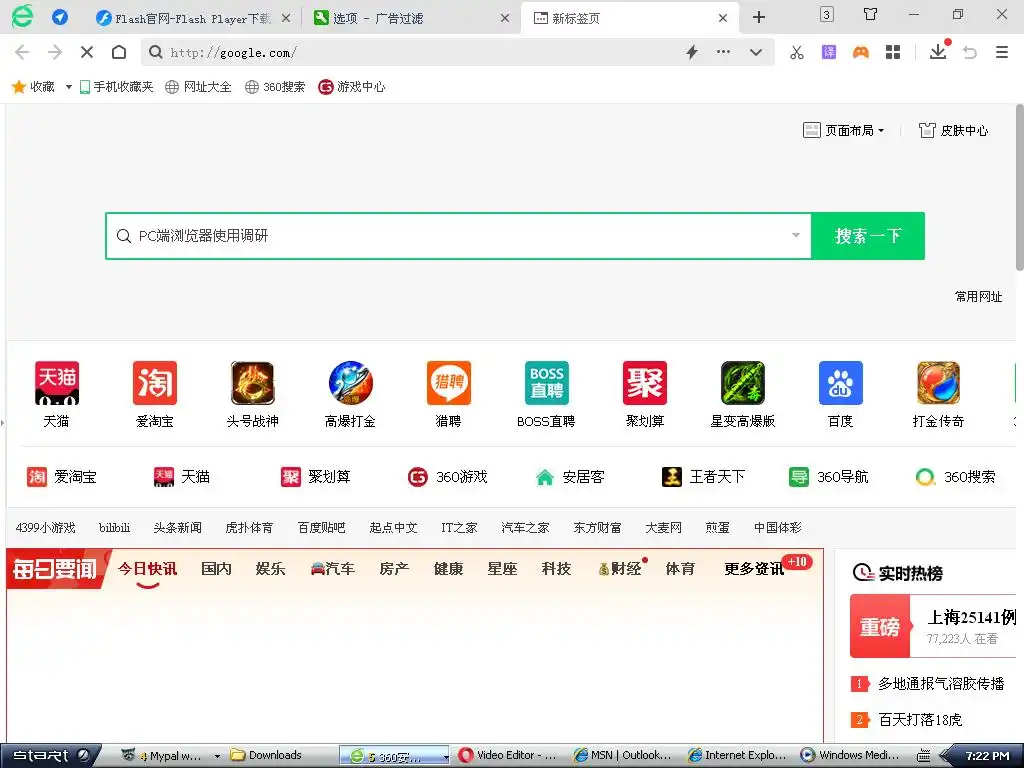
Task: Expand the 页面布局 dropdown
Action: pyautogui.click(x=843, y=131)
